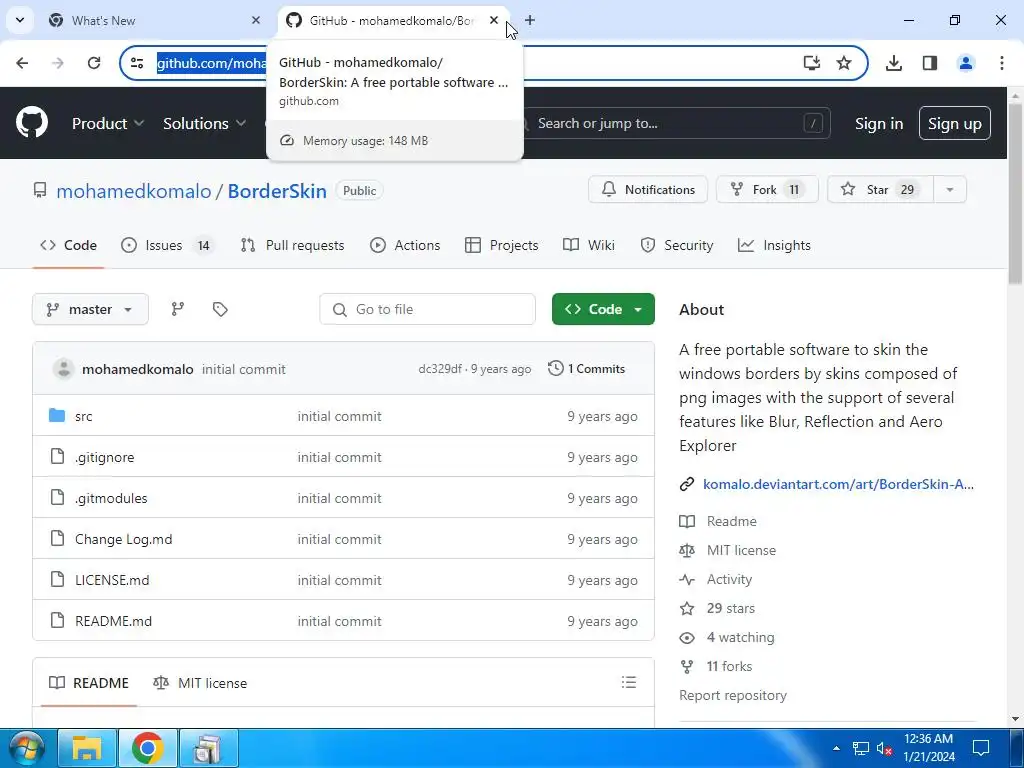Reload the current page
Screen dimensions: 1024x768
coord(94,63)
